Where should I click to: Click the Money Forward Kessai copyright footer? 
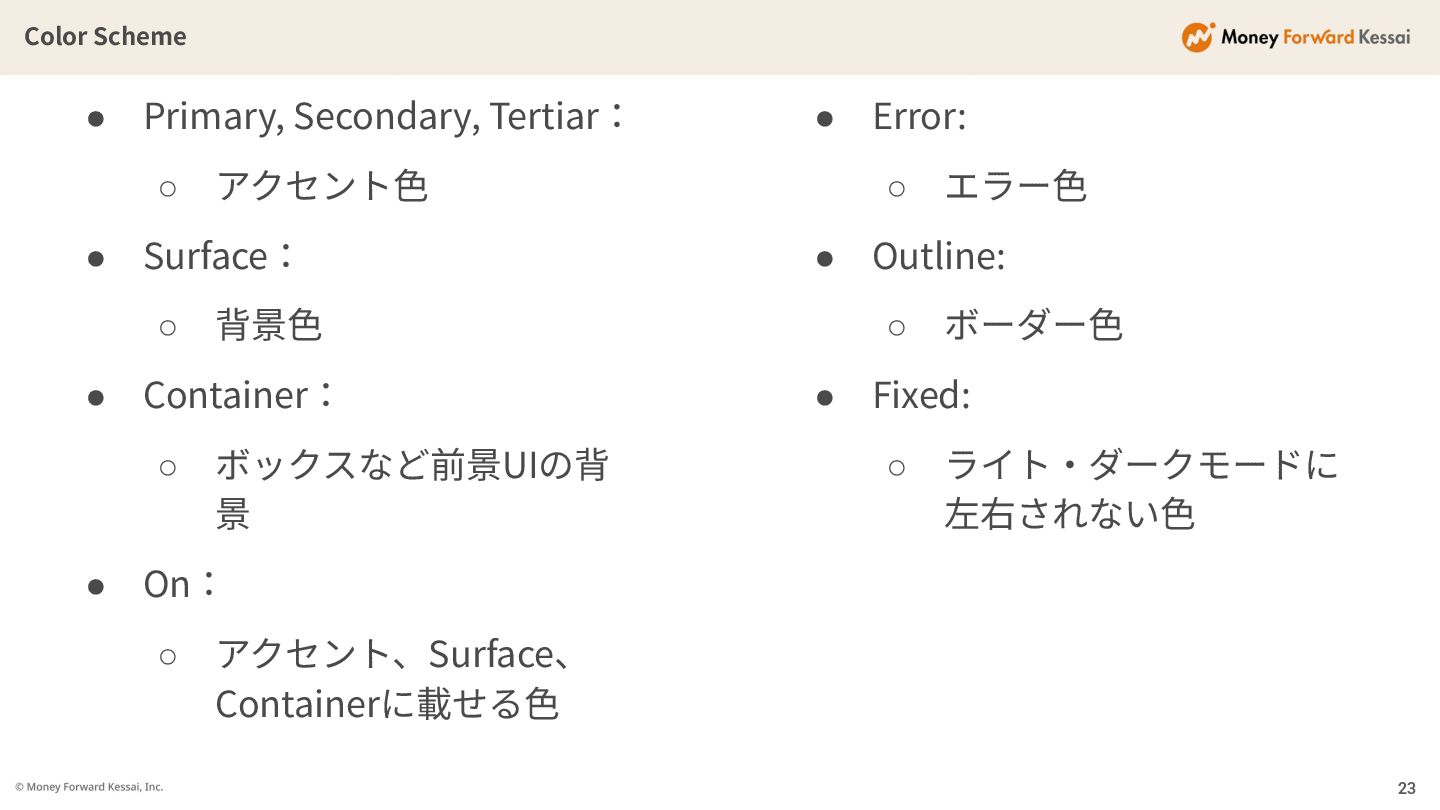pyautogui.click(x=89, y=787)
